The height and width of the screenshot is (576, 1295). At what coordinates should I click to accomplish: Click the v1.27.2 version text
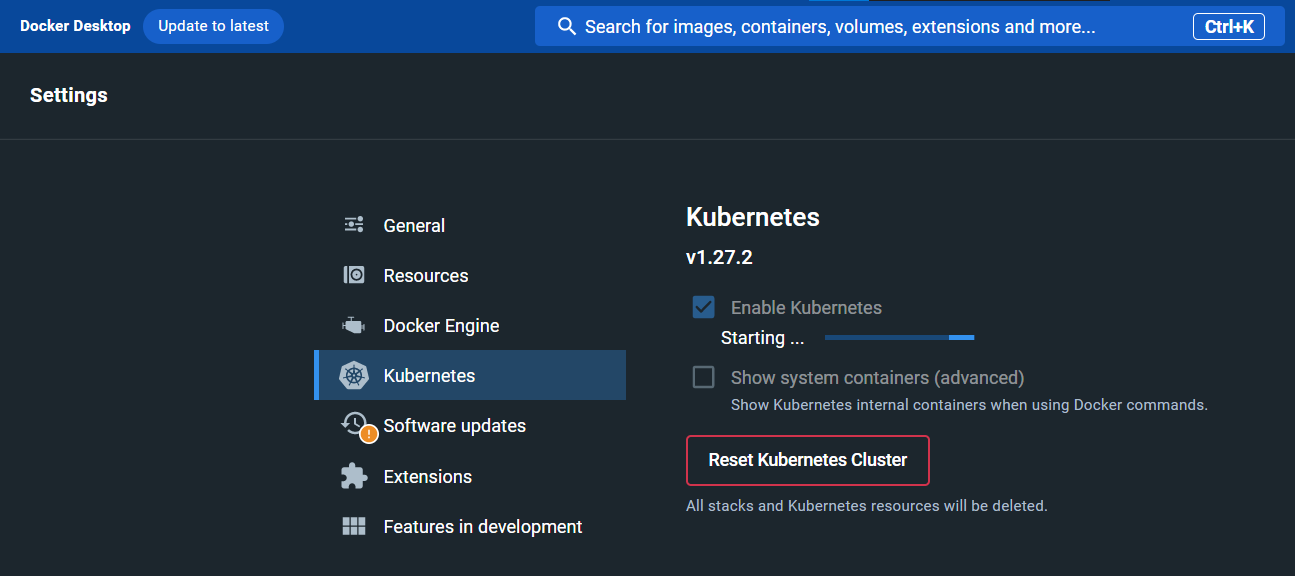coord(719,257)
